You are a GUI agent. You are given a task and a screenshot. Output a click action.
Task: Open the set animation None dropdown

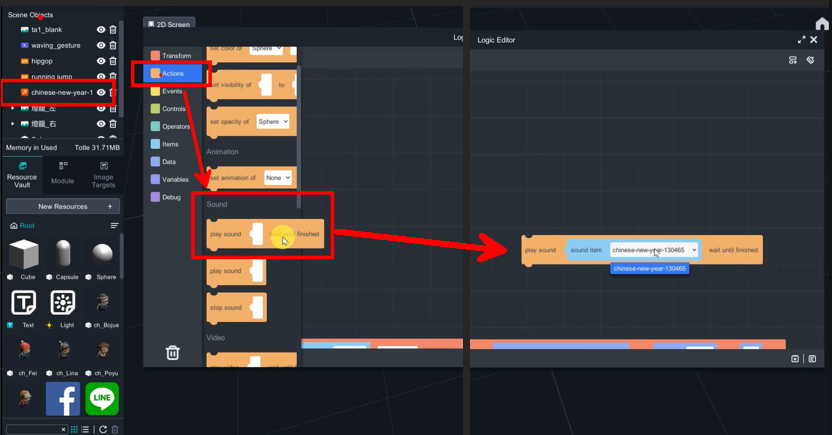click(277, 178)
